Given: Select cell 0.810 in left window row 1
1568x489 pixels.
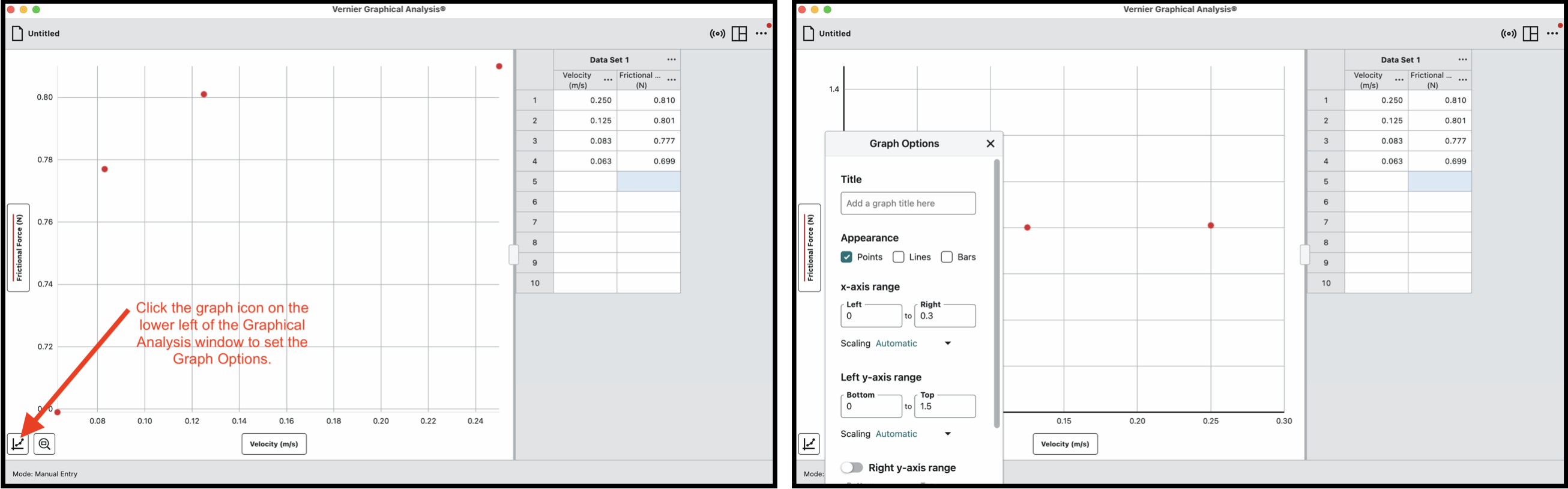Looking at the screenshot, I should pyautogui.click(x=649, y=100).
